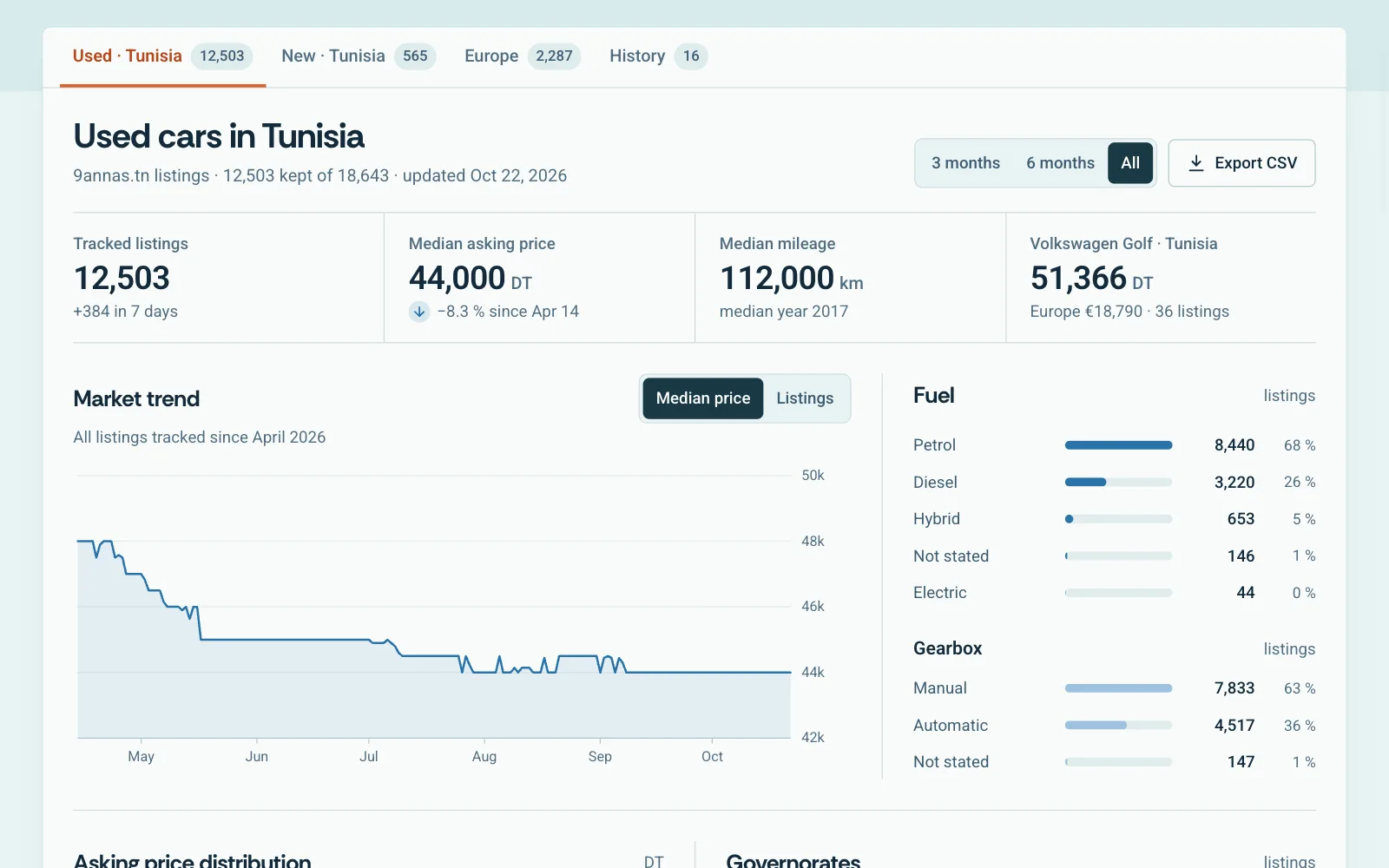This screenshot has width=1389, height=868.
Task: Click the download icon in Export CSV
Action: pos(1195,163)
